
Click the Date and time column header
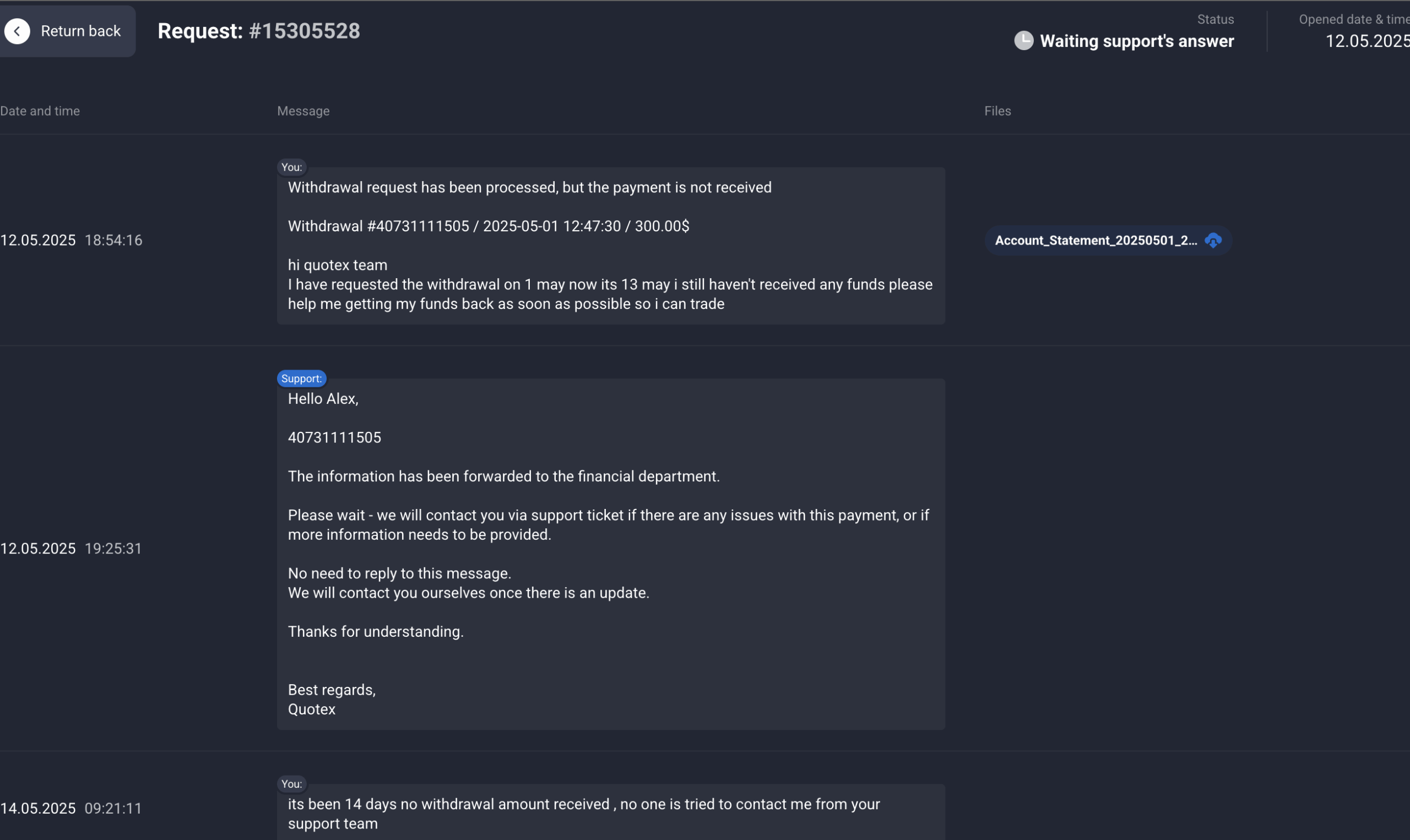(x=40, y=111)
